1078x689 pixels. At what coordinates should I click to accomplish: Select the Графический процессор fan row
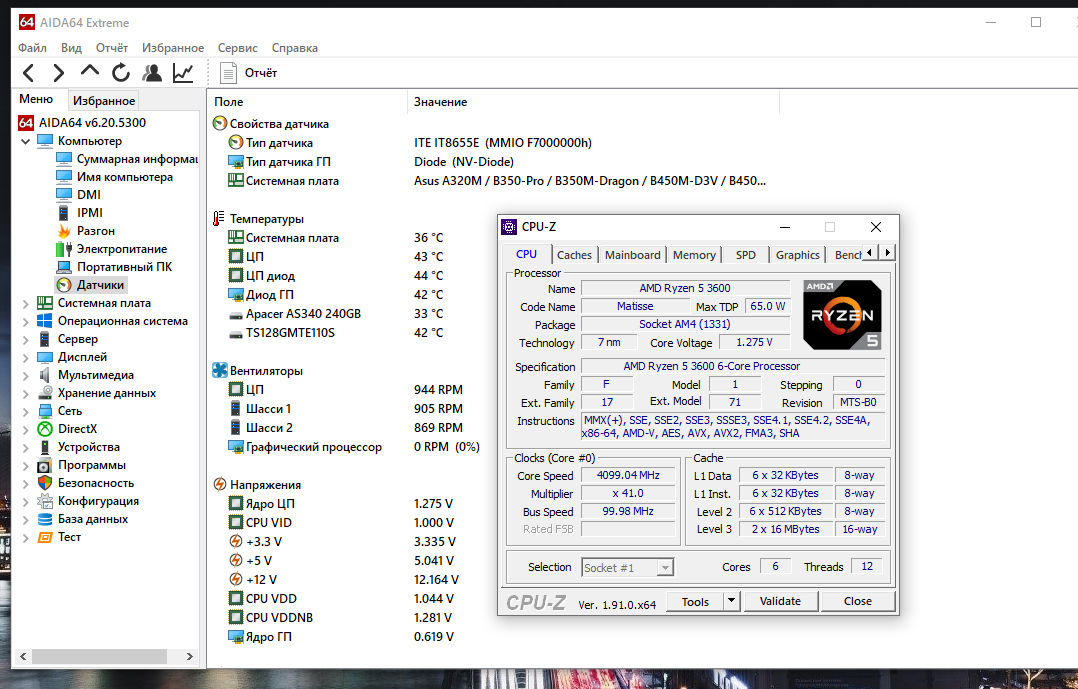[x=353, y=447]
